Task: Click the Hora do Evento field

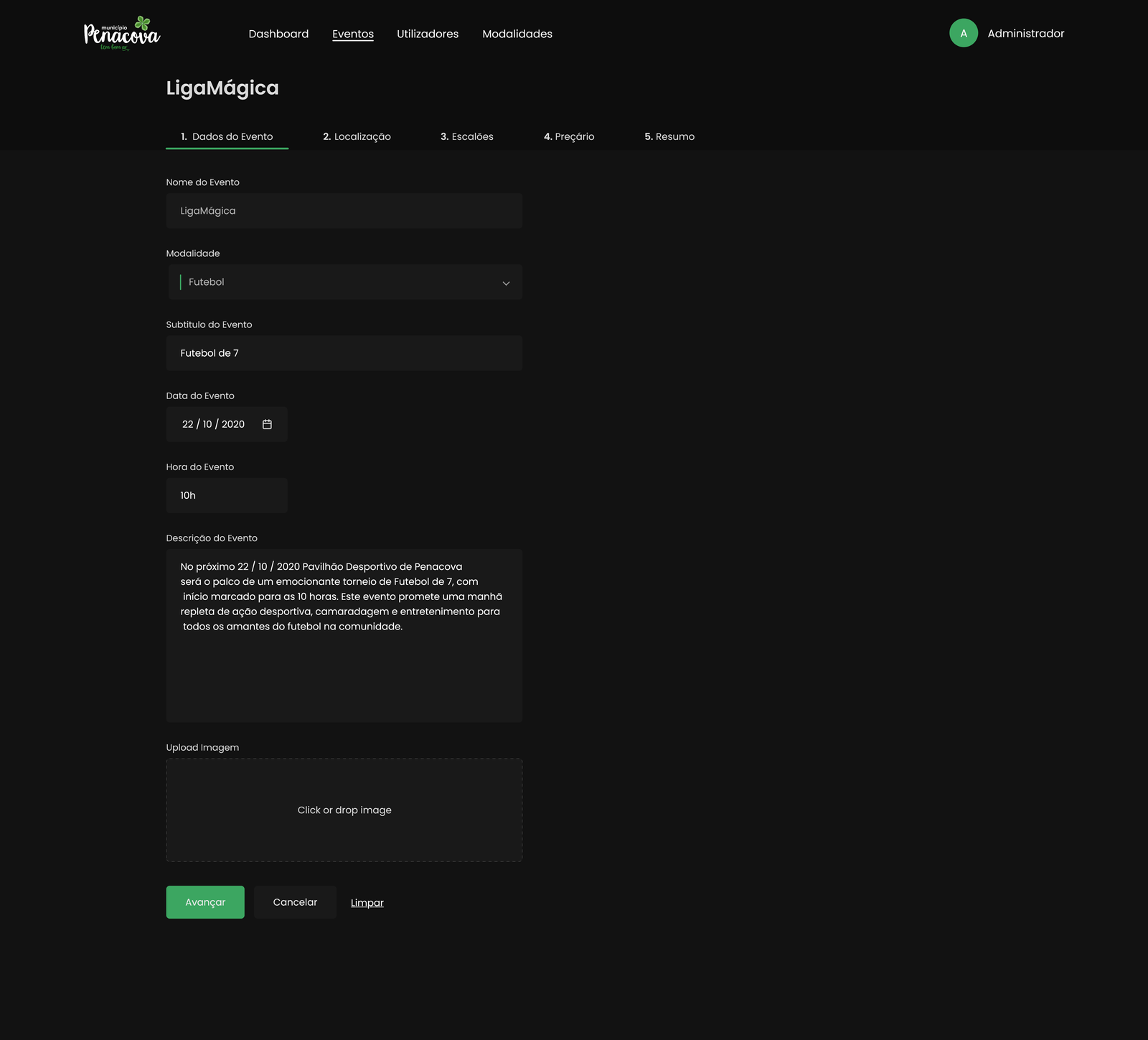Action: 226,495
